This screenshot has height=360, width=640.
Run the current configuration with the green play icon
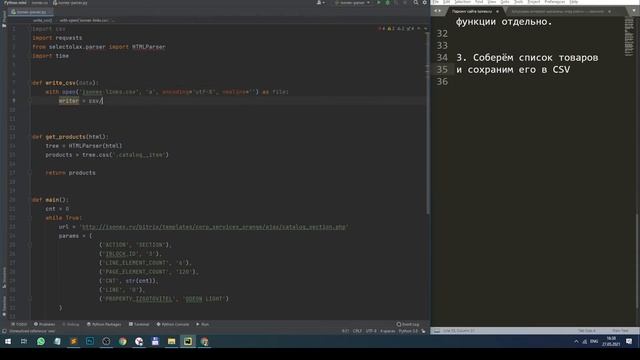(x=379, y=3)
